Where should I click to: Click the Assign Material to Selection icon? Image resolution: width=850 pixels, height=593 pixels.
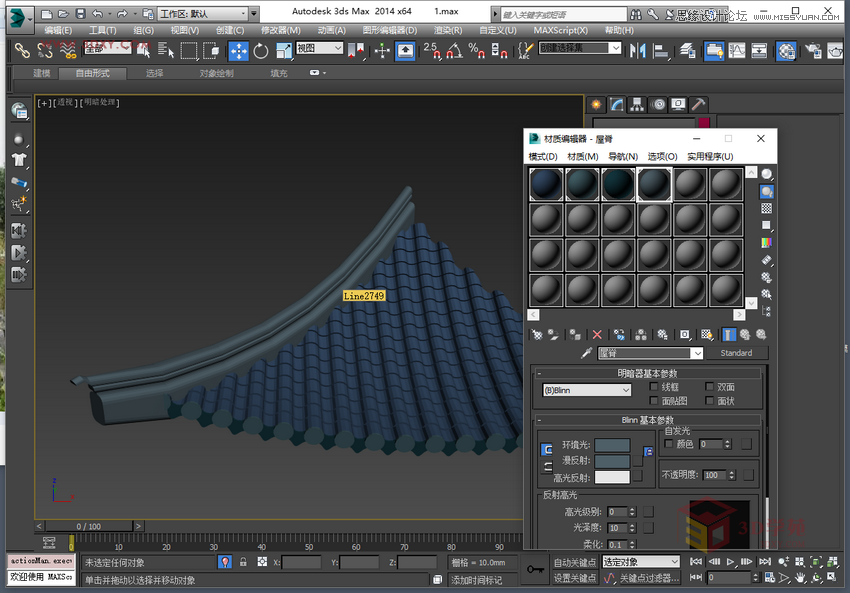click(x=573, y=334)
